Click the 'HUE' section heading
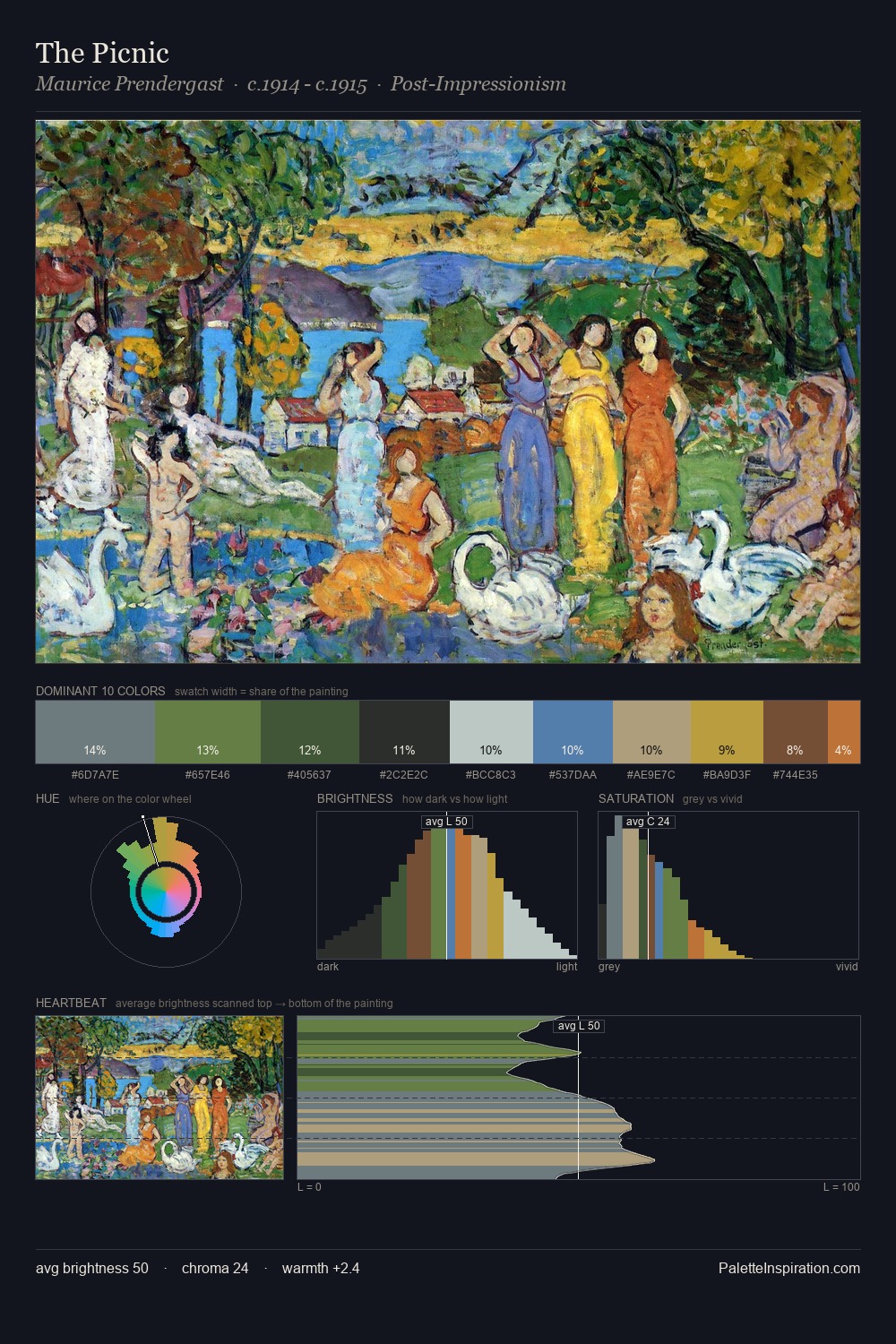The width and height of the screenshot is (896, 1344). click(47, 798)
